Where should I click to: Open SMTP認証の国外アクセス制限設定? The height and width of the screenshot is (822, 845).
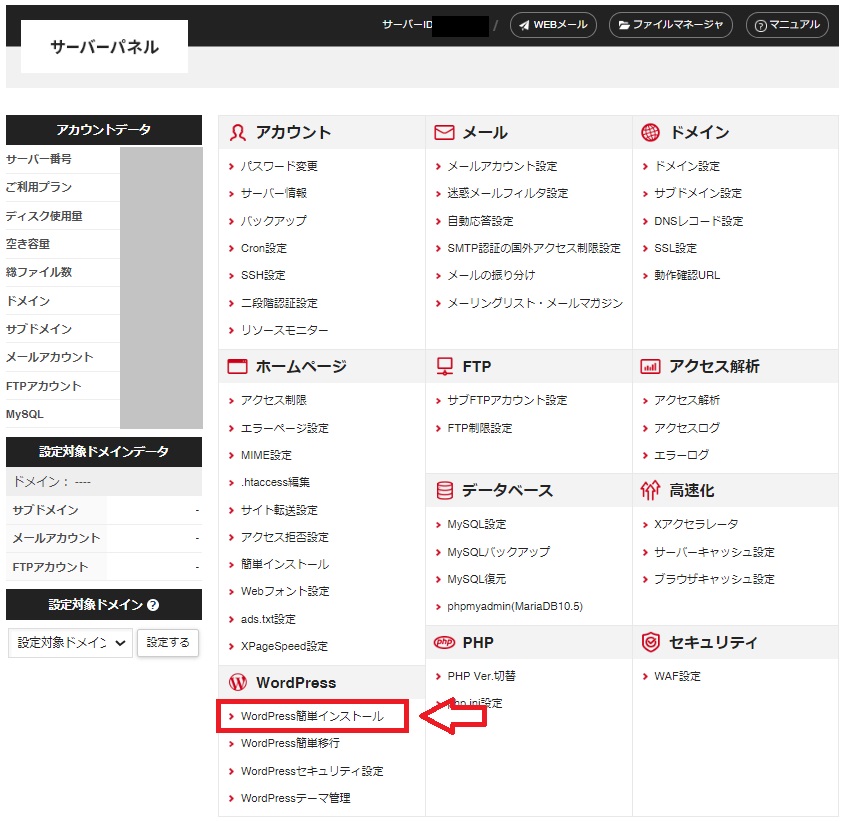point(534,248)
